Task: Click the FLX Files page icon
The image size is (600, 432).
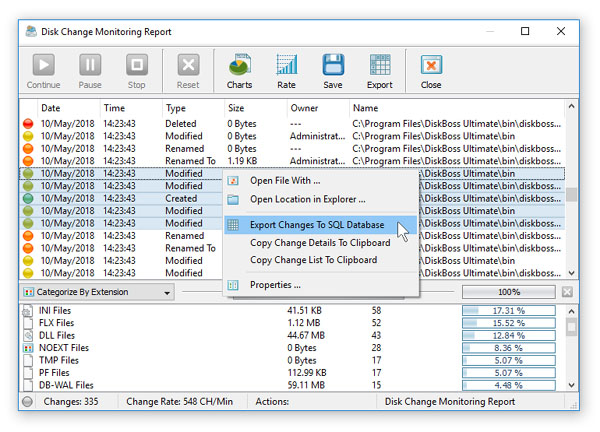Action: (28, 323)
